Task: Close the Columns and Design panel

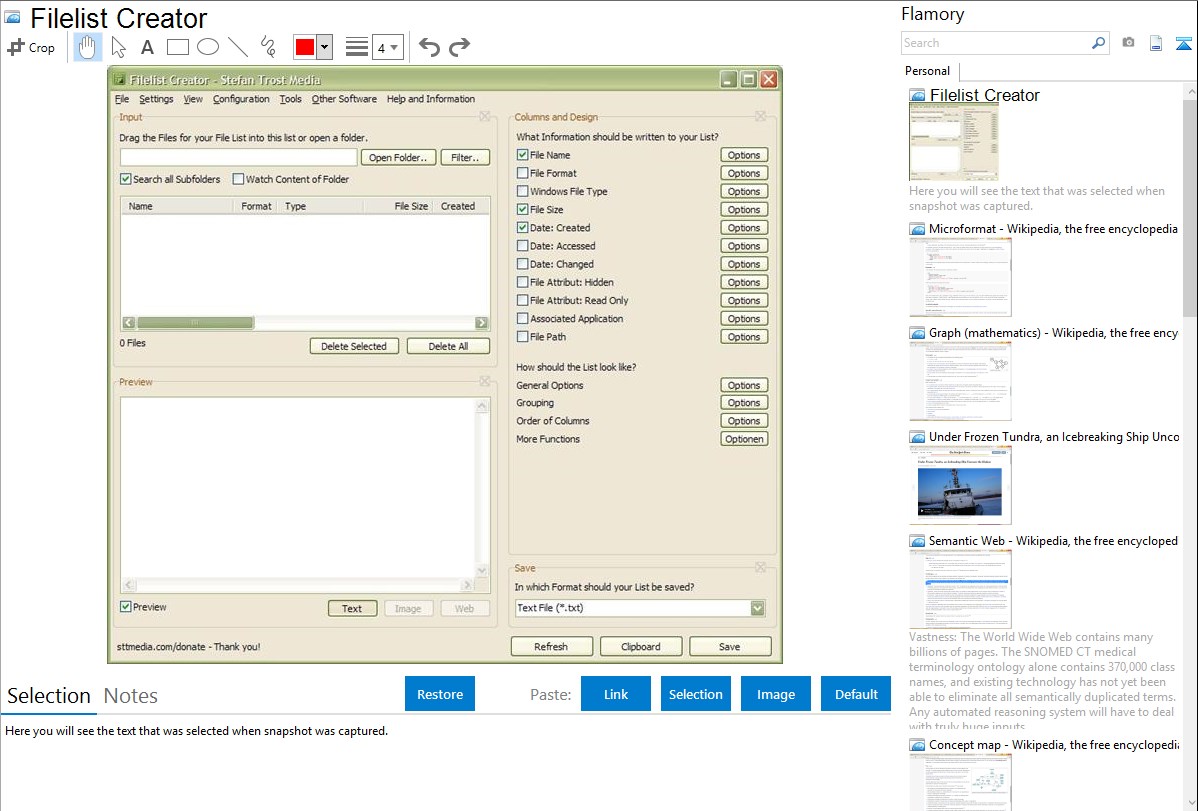Action: point(760,117)
